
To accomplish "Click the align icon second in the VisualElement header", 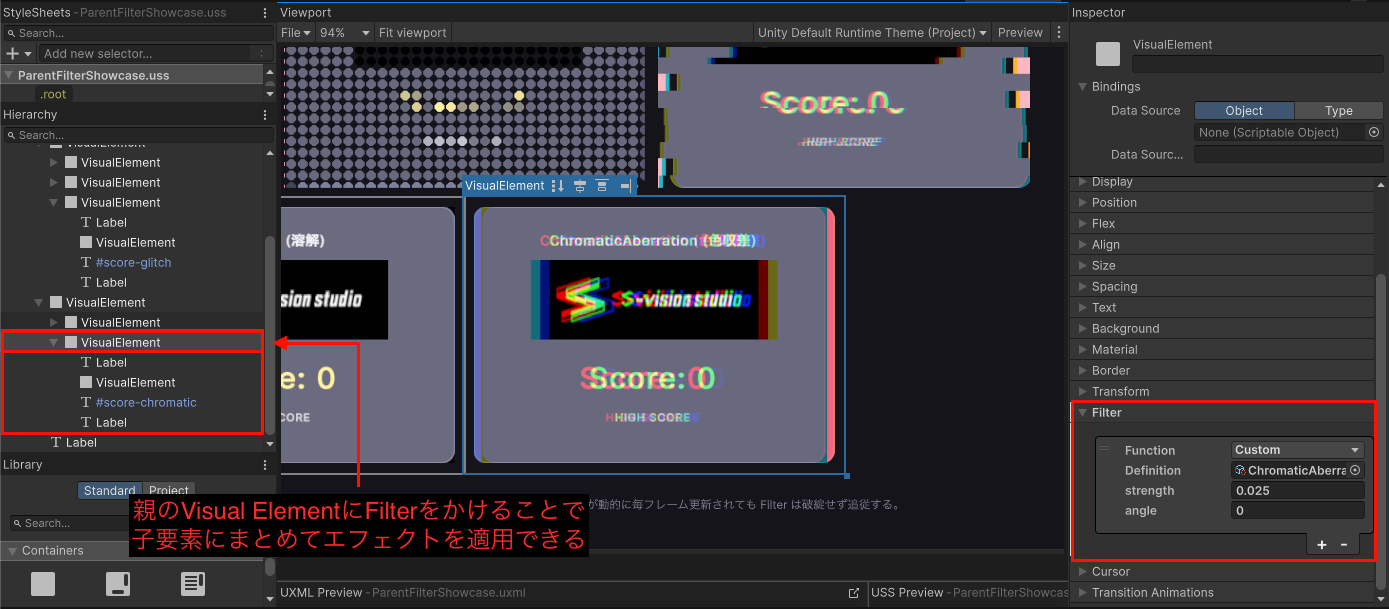I will coord(580,186).
